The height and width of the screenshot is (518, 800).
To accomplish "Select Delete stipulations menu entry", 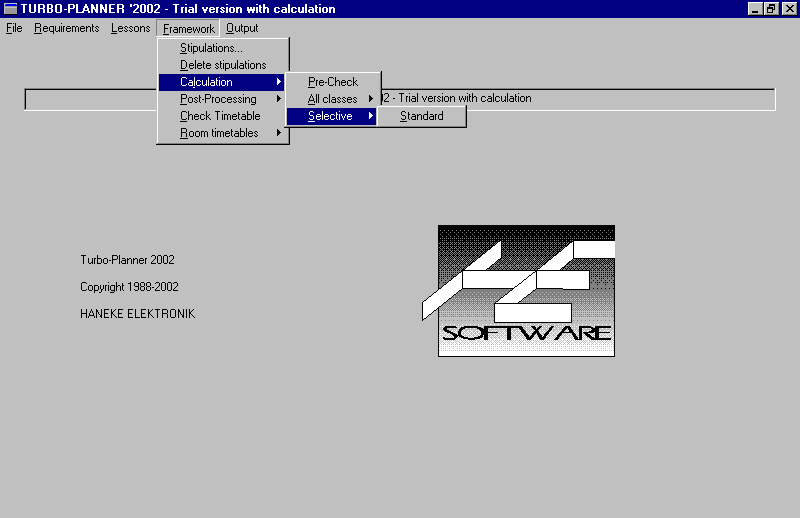I will point(222,65).
